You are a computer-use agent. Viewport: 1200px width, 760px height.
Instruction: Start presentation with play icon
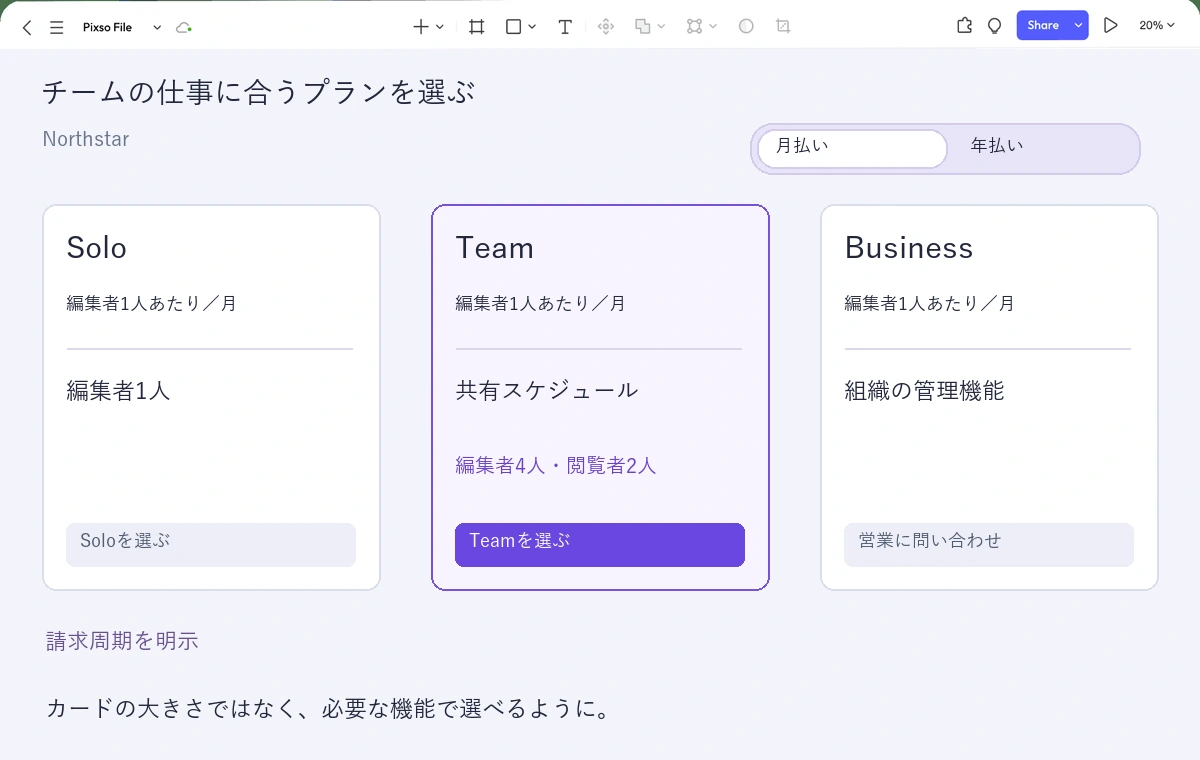tap(1110, 26)
